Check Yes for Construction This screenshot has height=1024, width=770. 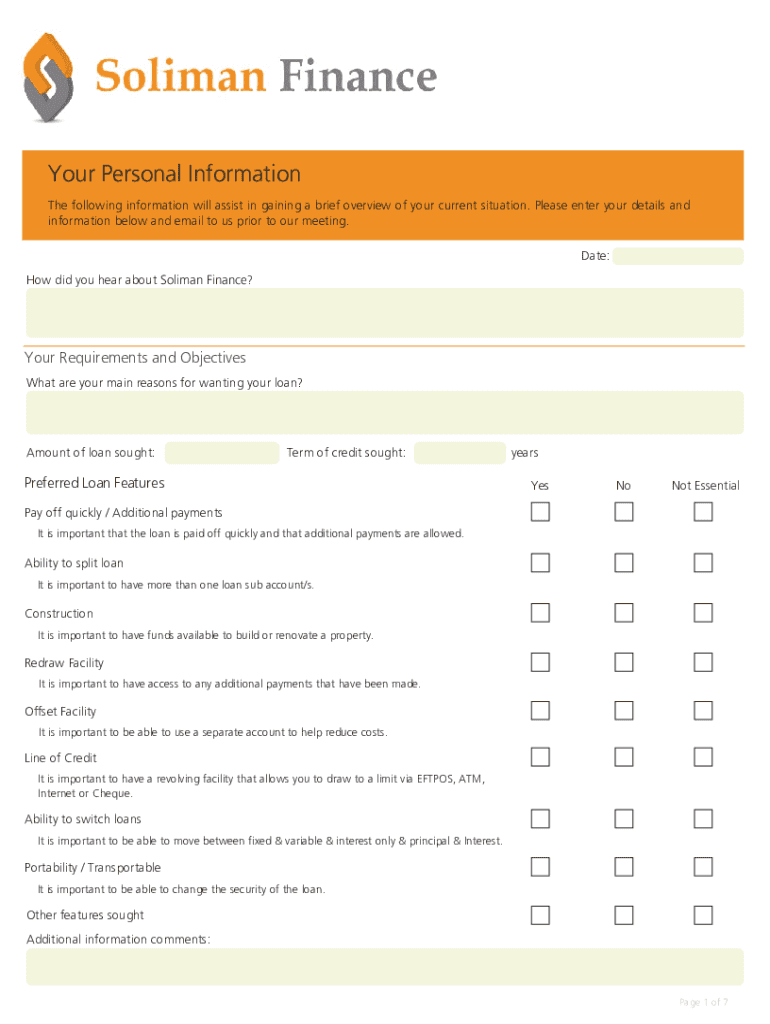coord(540,612)
